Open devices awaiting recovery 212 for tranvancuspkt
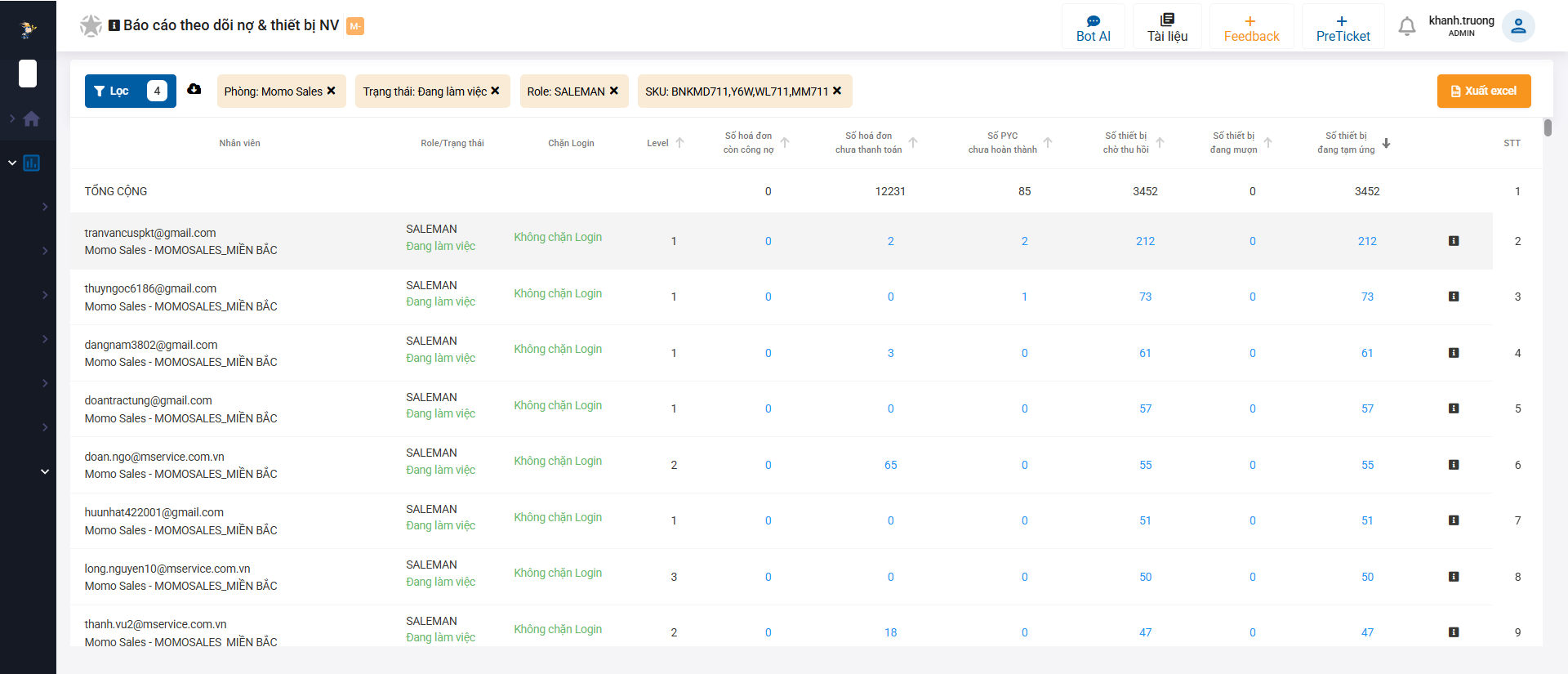The image size is (1568, 674). [x=1145, y=241]
